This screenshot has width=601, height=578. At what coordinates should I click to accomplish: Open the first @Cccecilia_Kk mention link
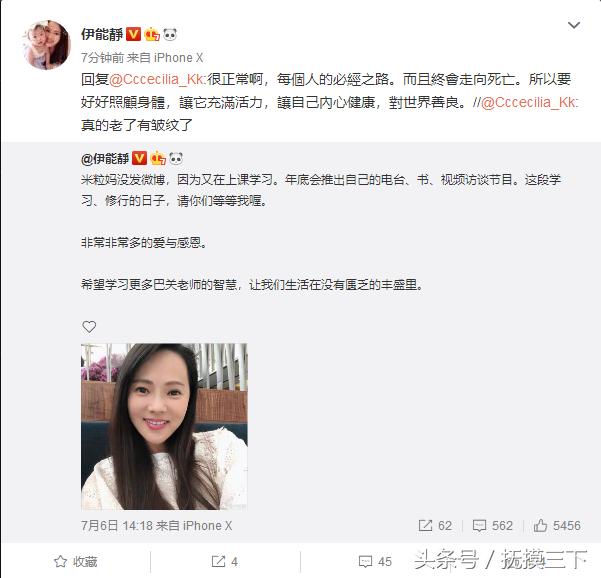coord(157,79)
